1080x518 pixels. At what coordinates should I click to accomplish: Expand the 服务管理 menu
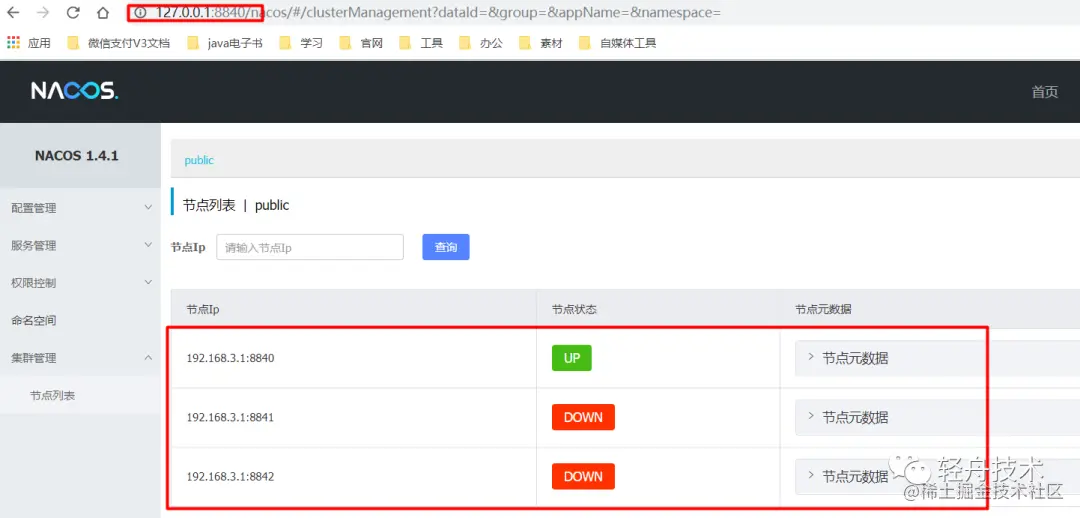pos(81,245)
